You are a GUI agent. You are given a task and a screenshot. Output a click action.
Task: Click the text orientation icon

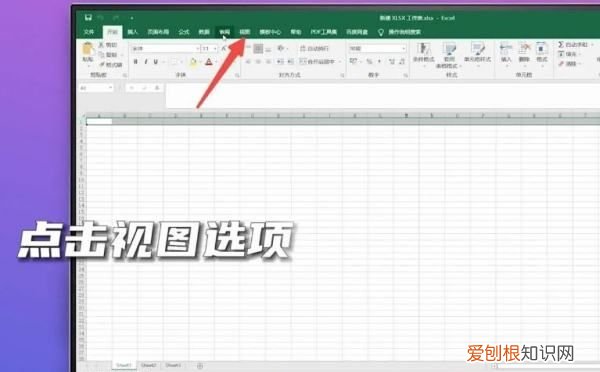click(x=281, y=49)
